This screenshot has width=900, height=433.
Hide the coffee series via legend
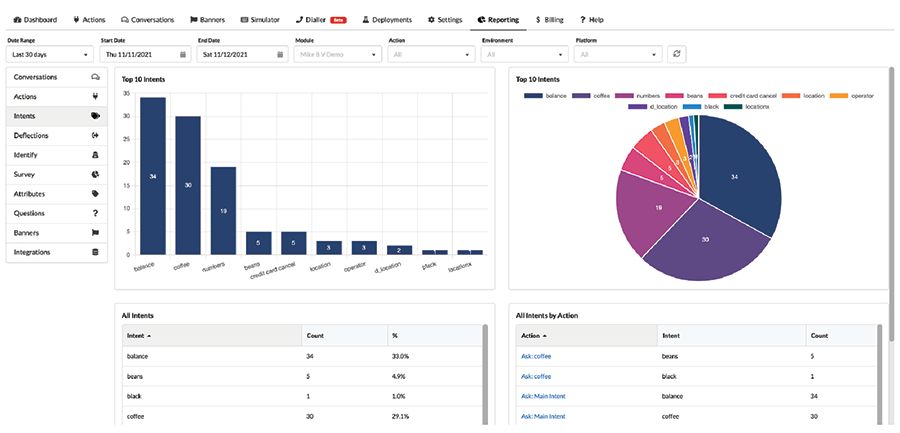[594, 95]
